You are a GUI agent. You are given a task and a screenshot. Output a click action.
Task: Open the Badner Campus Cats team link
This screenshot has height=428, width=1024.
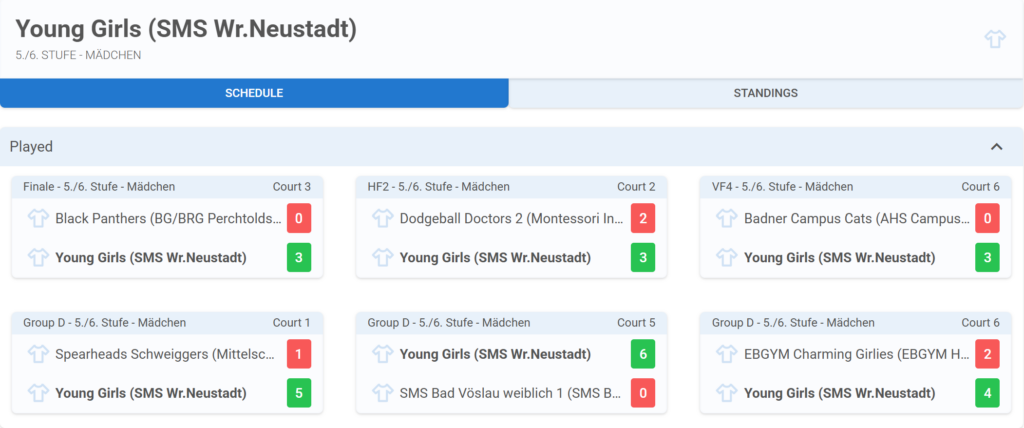tap(857, 218)
